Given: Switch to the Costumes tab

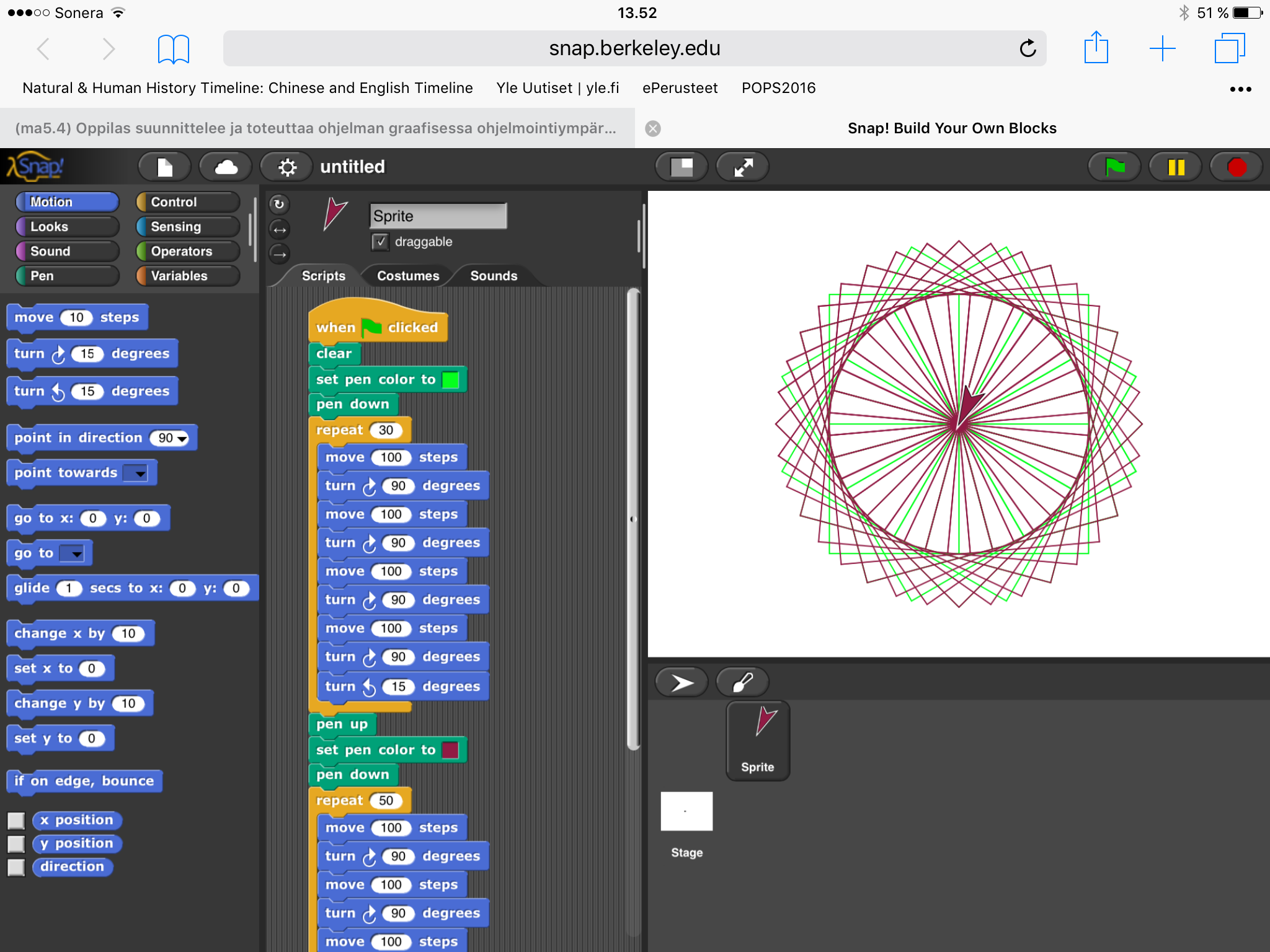Looking at the screenshot, I should point(407,276).
